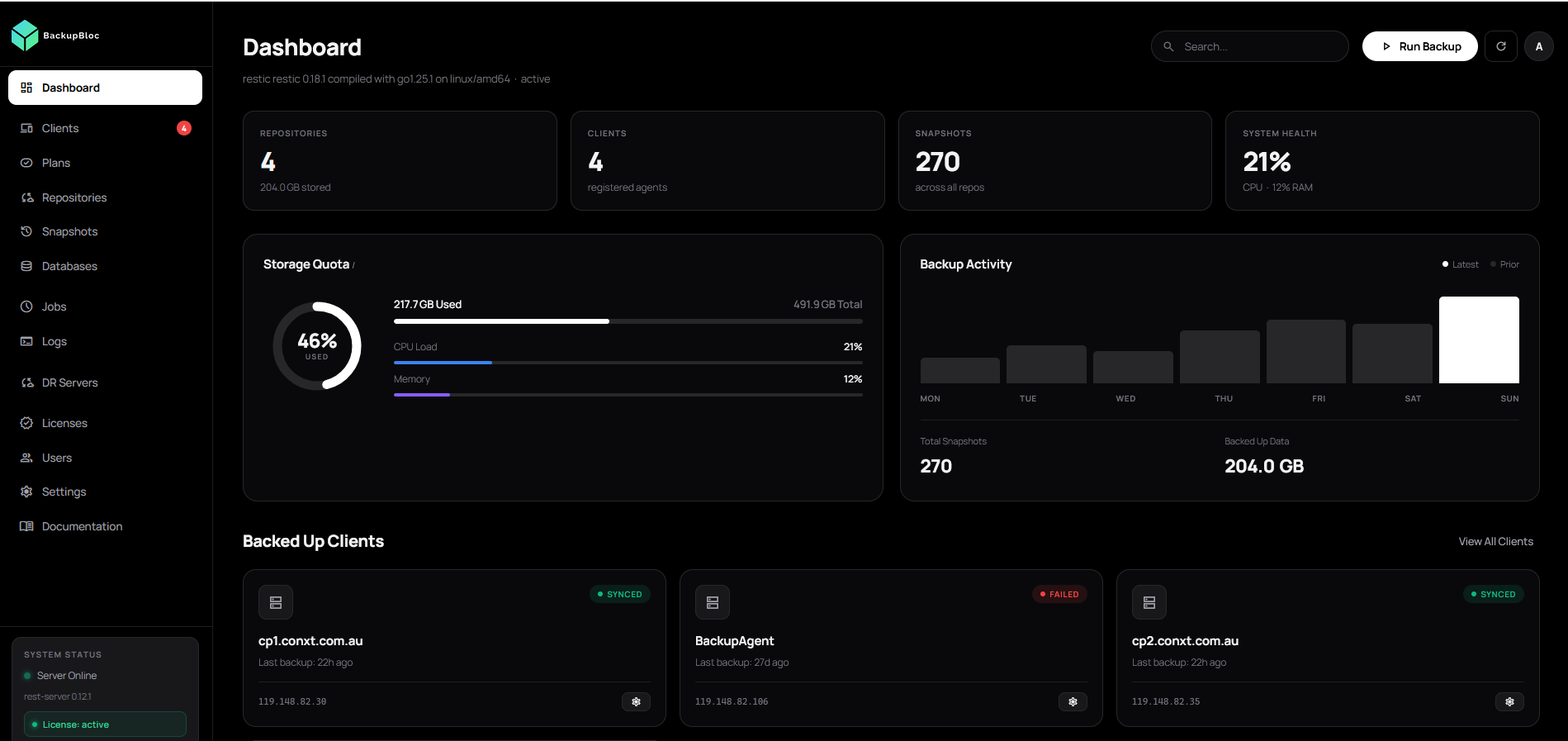Screen dimensions: 1568x741
Task: Click the server icon on BackupAgent card
Action: point(713,602)
